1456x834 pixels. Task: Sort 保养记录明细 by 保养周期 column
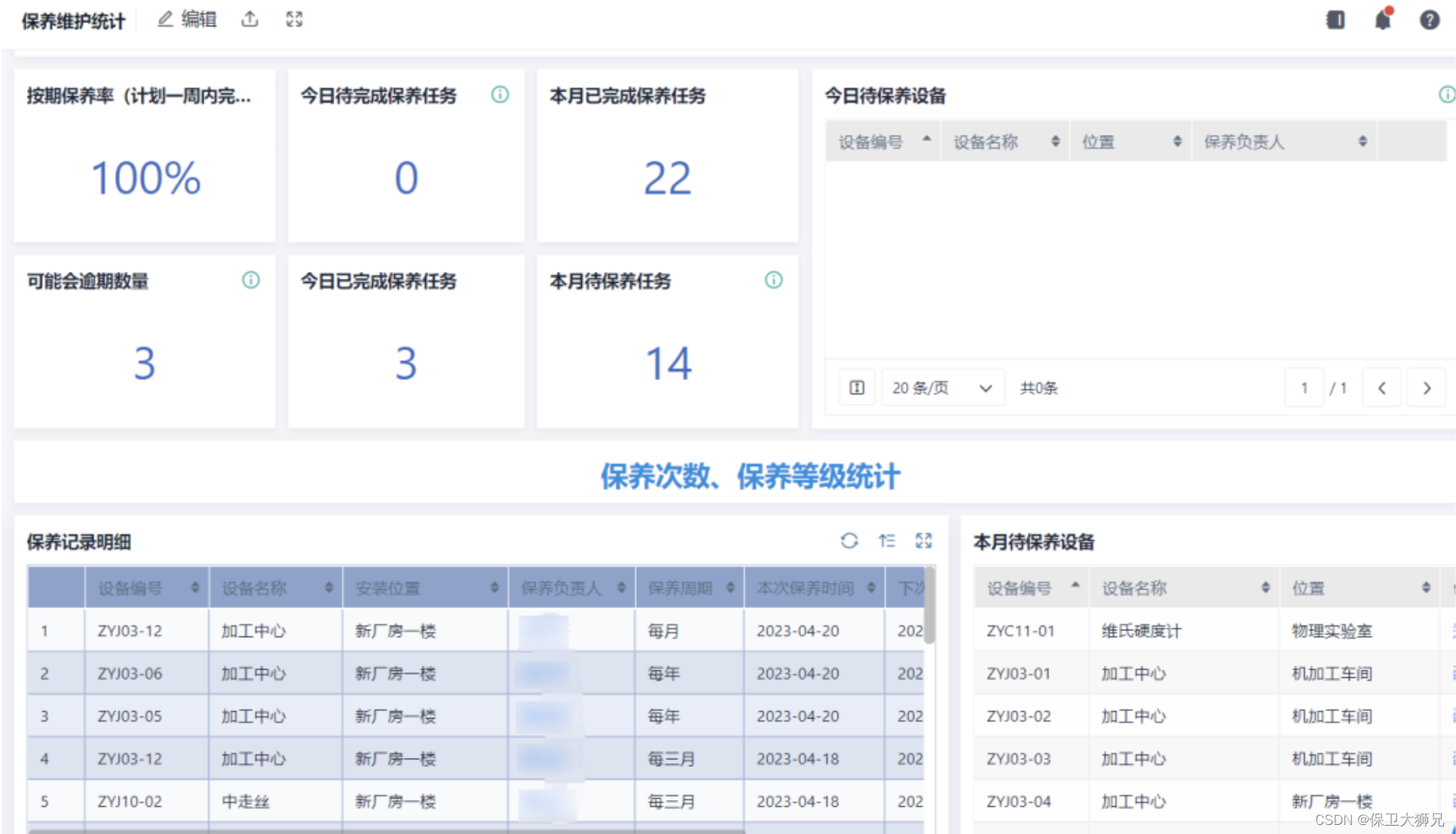pos(730,587)
